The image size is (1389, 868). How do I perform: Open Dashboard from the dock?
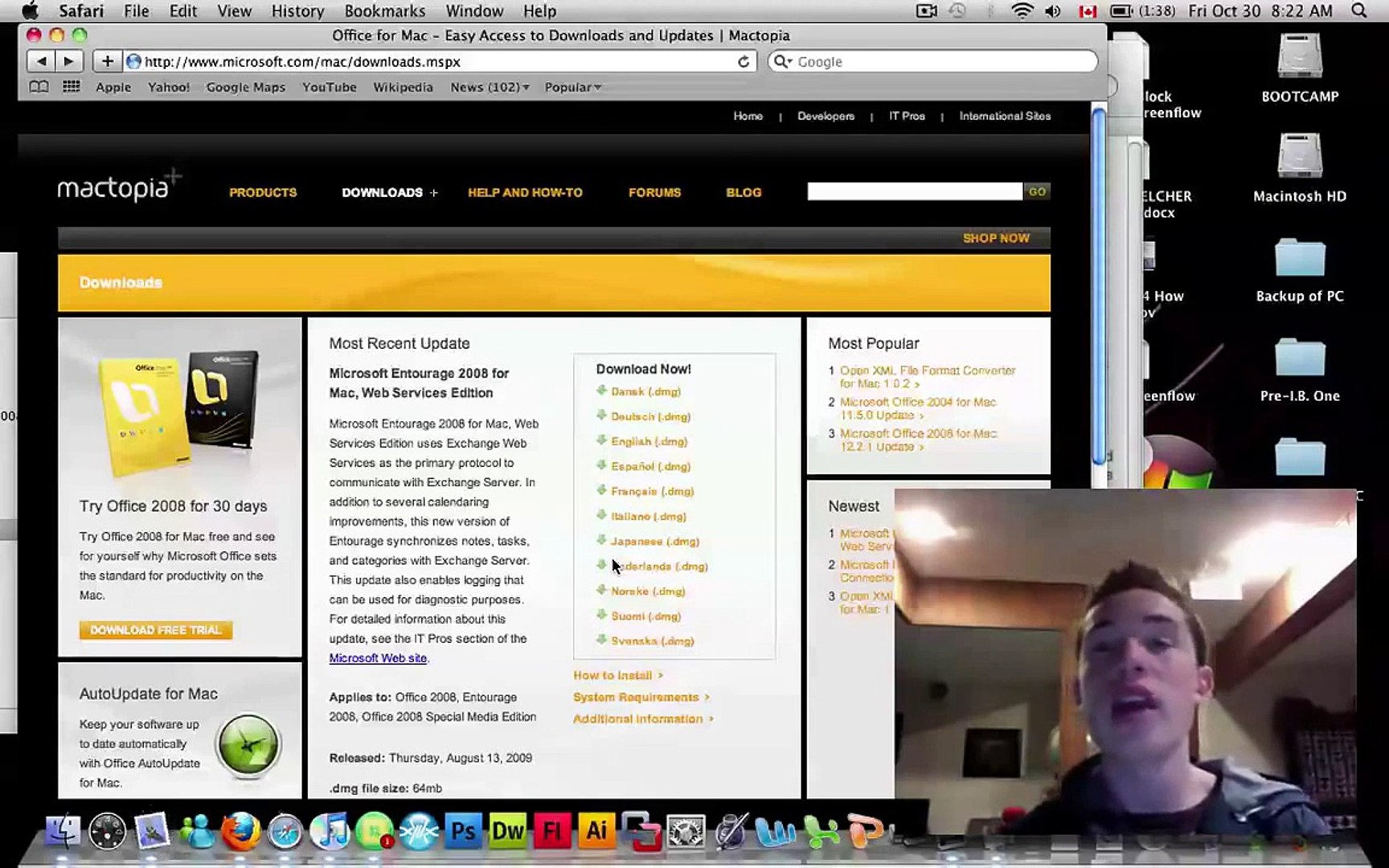click(x=107, y=832)
